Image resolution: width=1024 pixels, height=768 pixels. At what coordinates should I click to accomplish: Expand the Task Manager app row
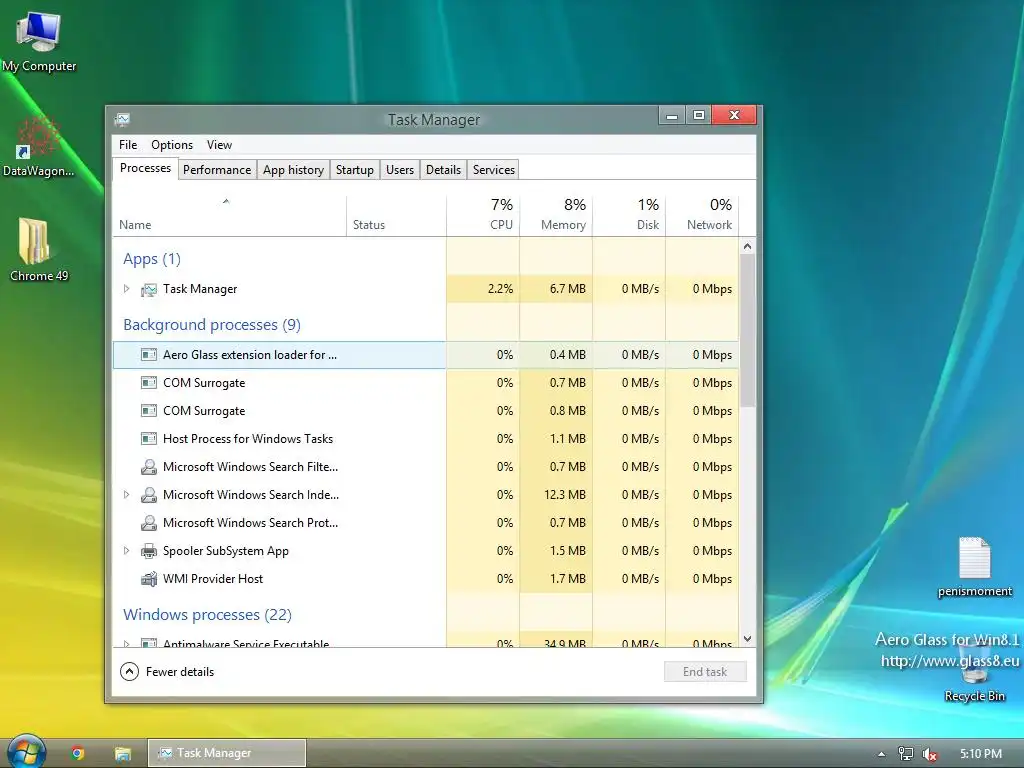coord(127,289)
